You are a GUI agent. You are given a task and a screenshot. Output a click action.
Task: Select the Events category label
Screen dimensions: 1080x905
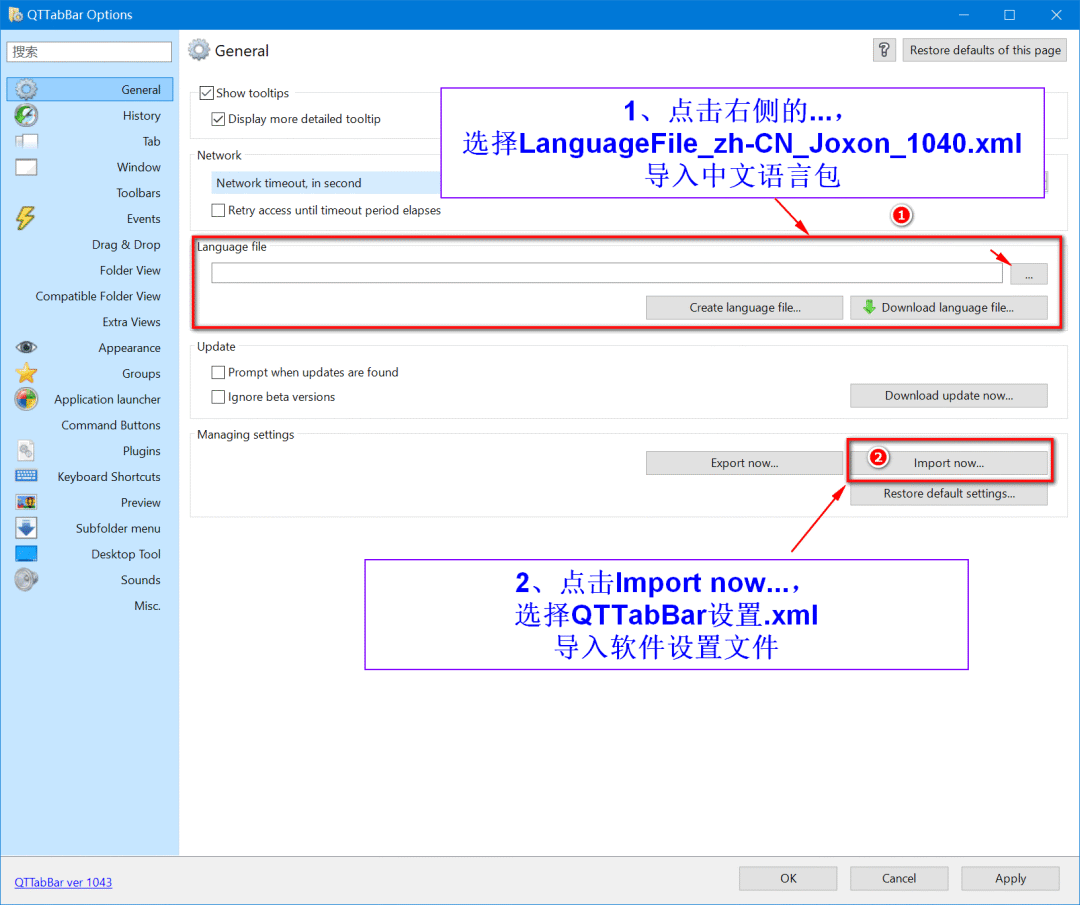pos(143,219)
